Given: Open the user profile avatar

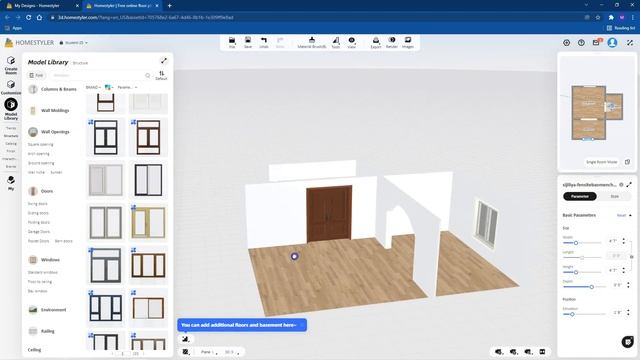Looking at the screenshot, I should 612,42.
